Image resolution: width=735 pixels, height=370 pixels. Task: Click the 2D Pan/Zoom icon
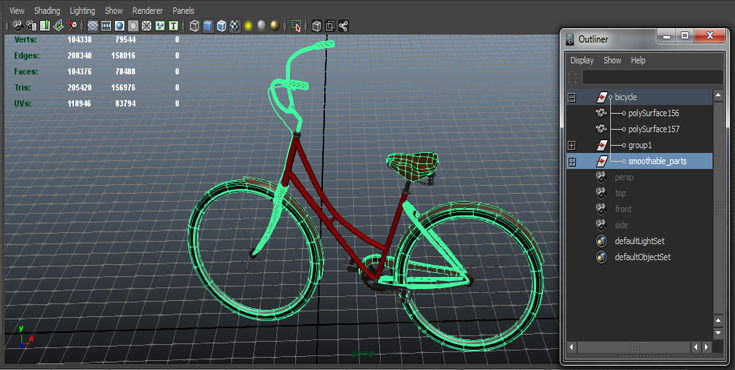click(72, 26)
